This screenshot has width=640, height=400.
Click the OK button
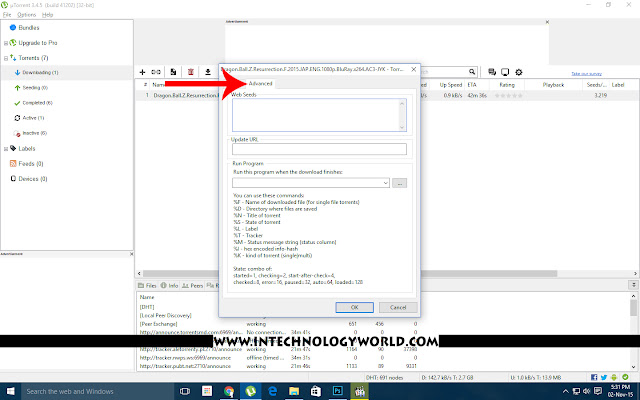(354, 307)
